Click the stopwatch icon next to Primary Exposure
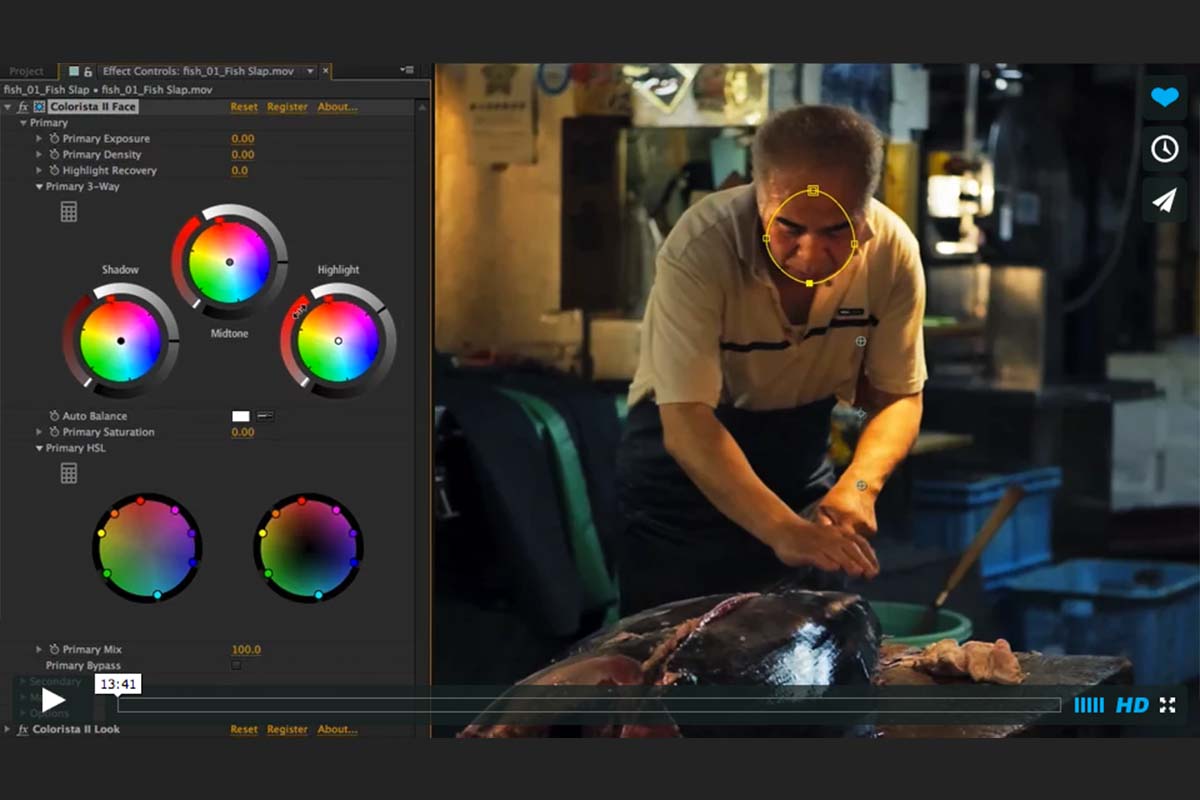 coord(56,138)
